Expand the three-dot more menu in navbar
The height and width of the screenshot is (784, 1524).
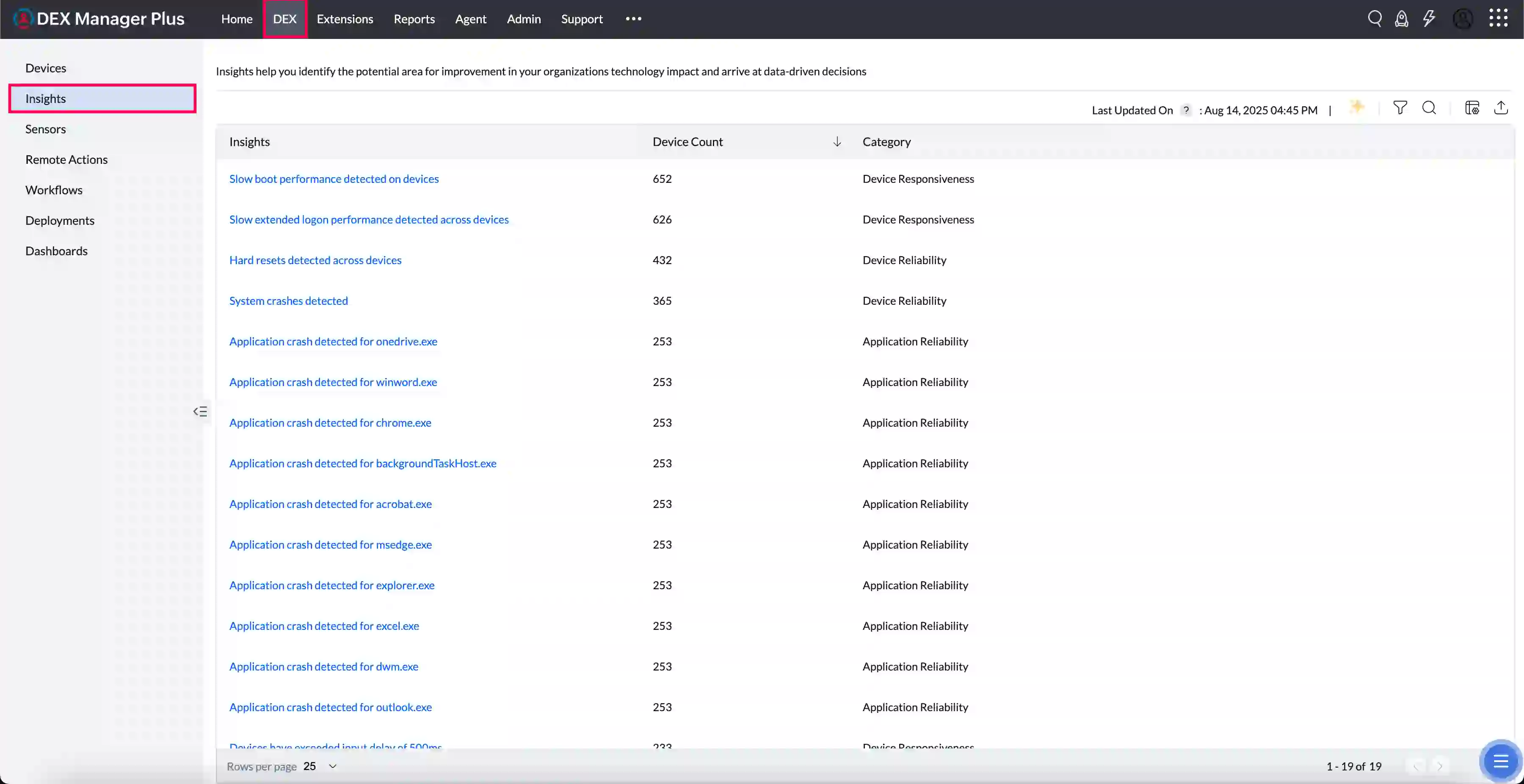point(633,19)
